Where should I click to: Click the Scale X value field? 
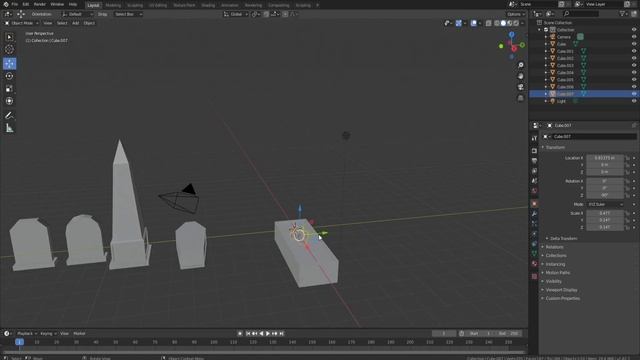(605, 213)
